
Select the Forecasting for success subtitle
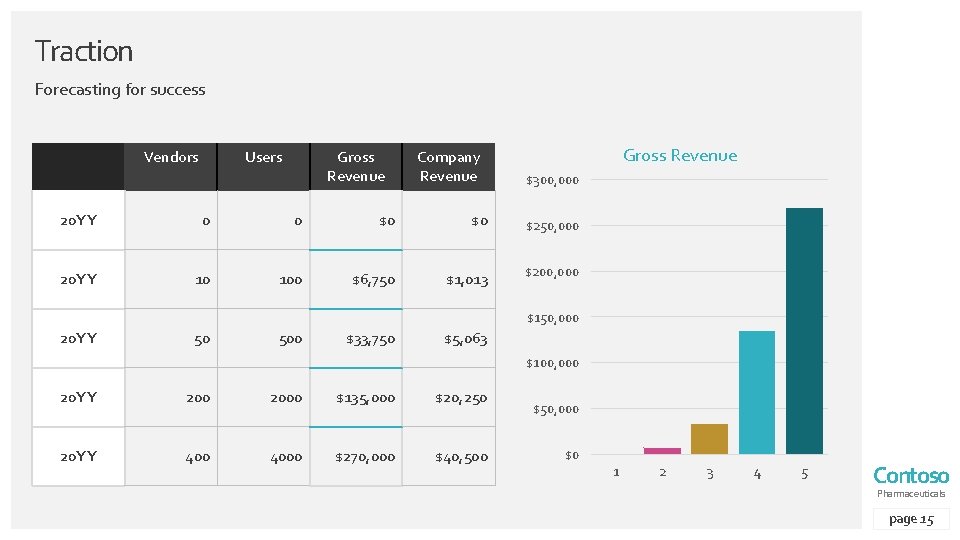coord(120,90)
